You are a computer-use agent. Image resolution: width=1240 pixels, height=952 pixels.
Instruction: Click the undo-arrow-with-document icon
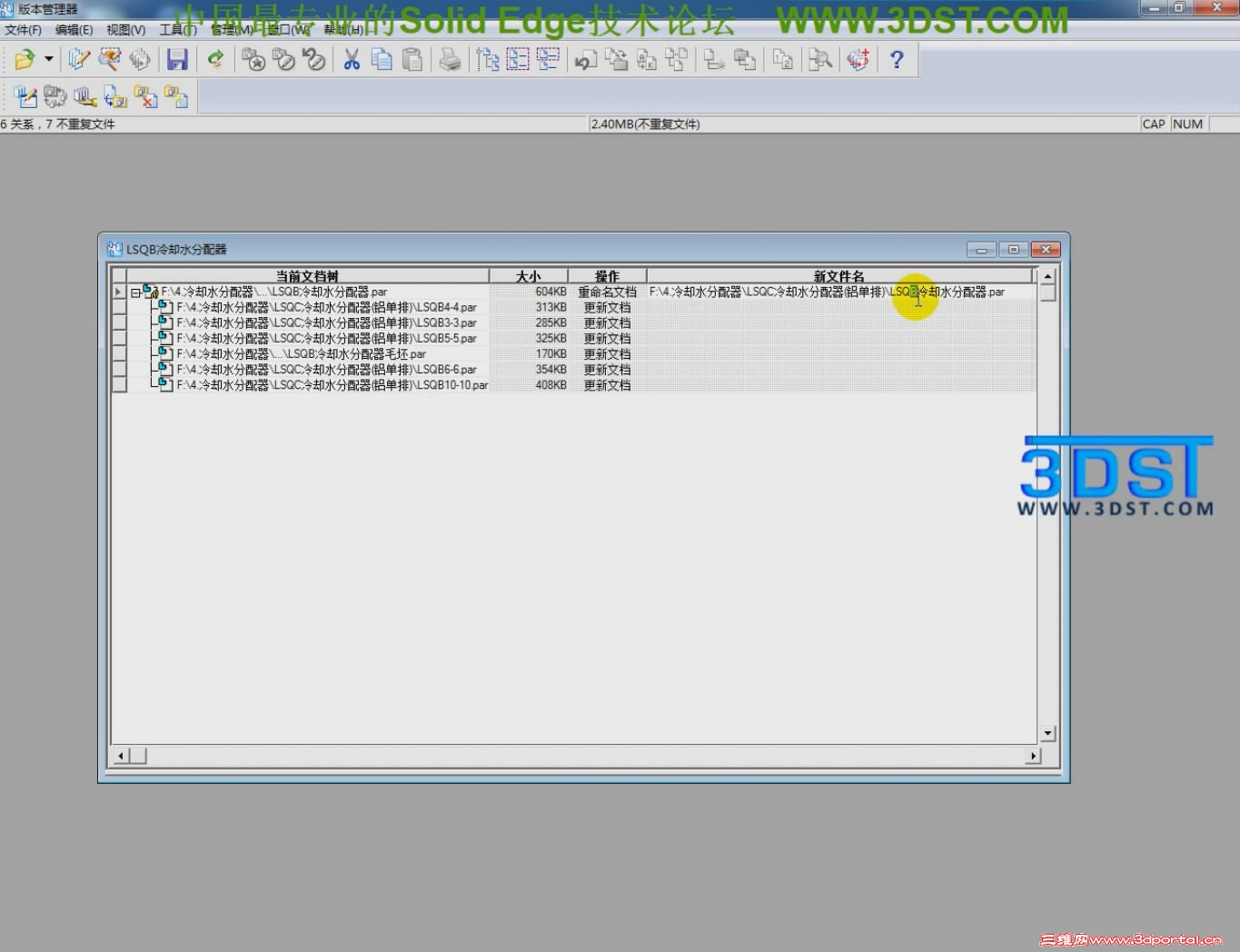(586, 60)
